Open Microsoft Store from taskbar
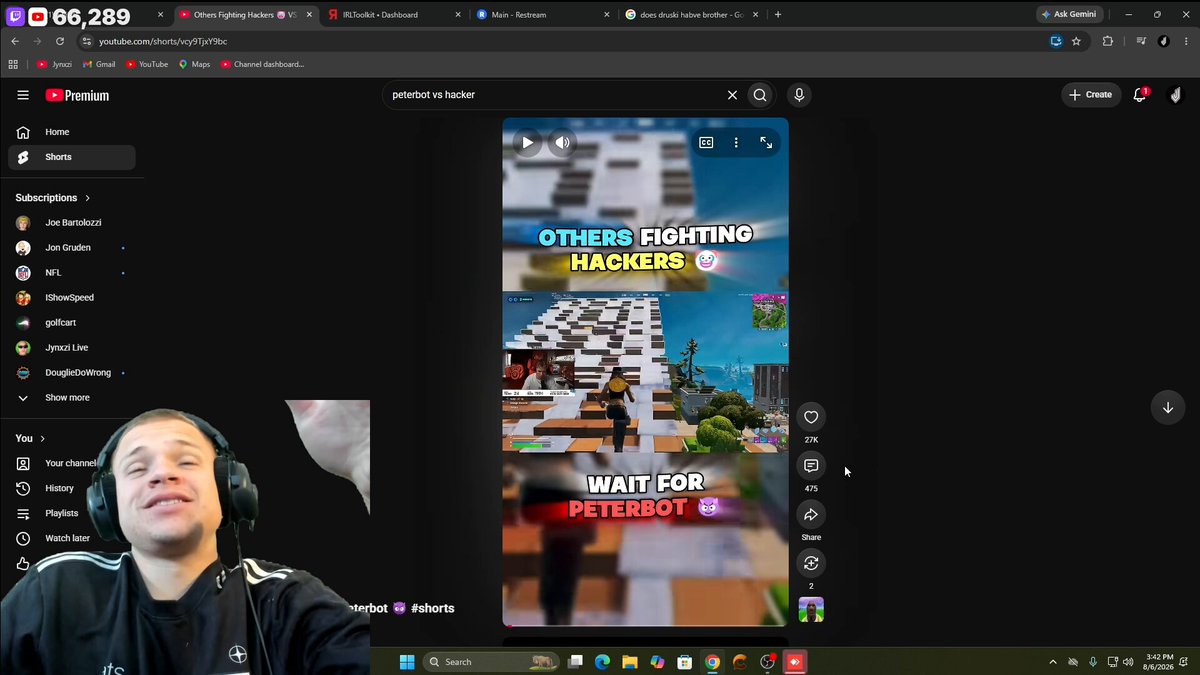1200x675 pixels. [685, 662]
